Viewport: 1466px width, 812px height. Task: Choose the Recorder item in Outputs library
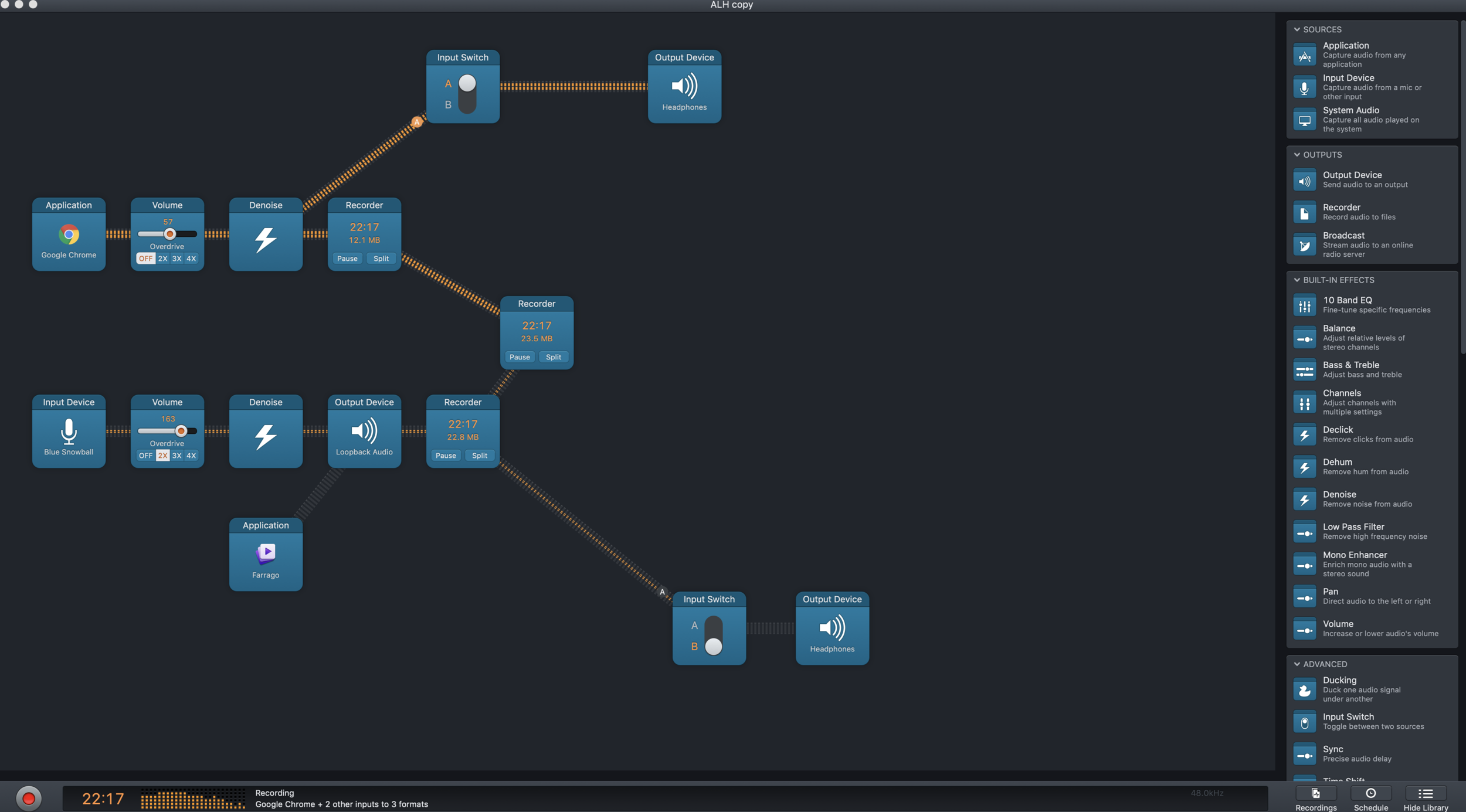tap(1372, 212)
